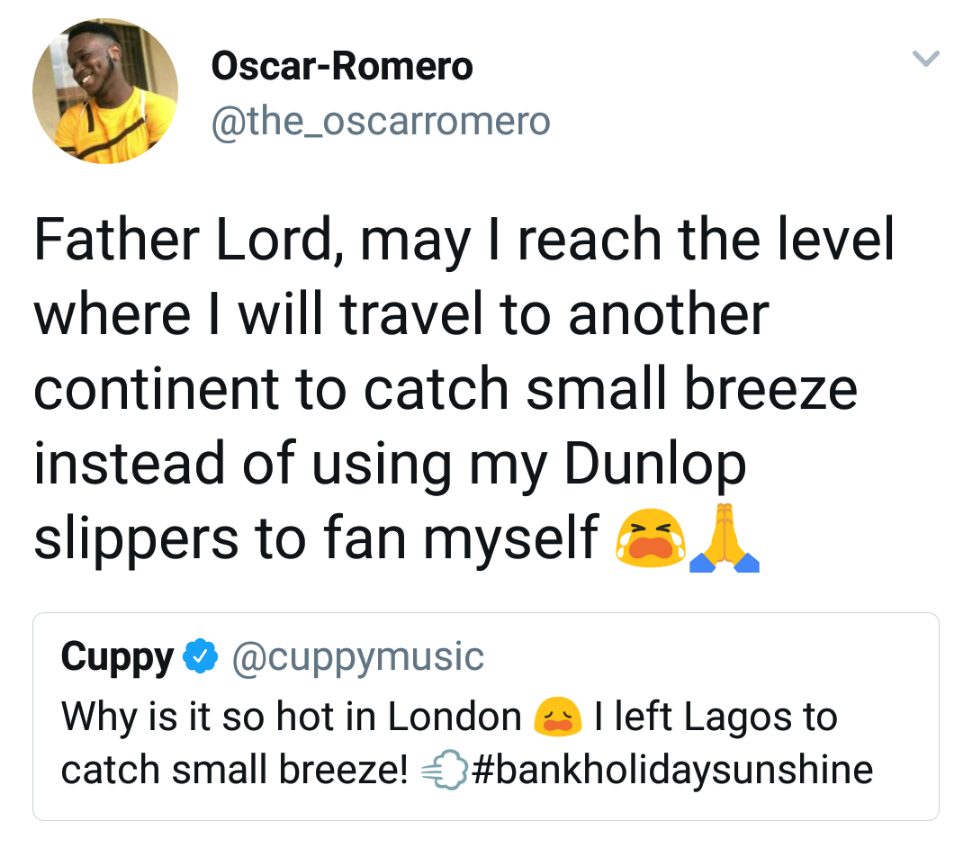
Task: Click Cuppy's blue verified badge
Action: tap(203, 657)
